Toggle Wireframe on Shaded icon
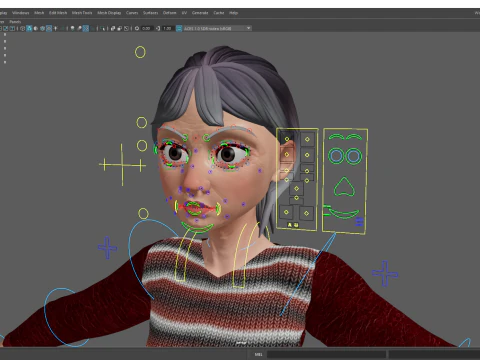 tap(42, 28)
